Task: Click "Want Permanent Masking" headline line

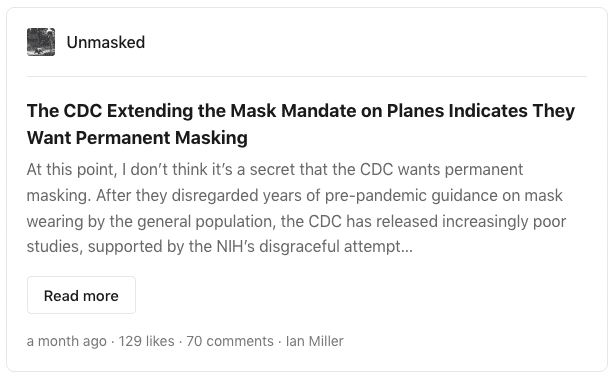Action: (137, 138)
